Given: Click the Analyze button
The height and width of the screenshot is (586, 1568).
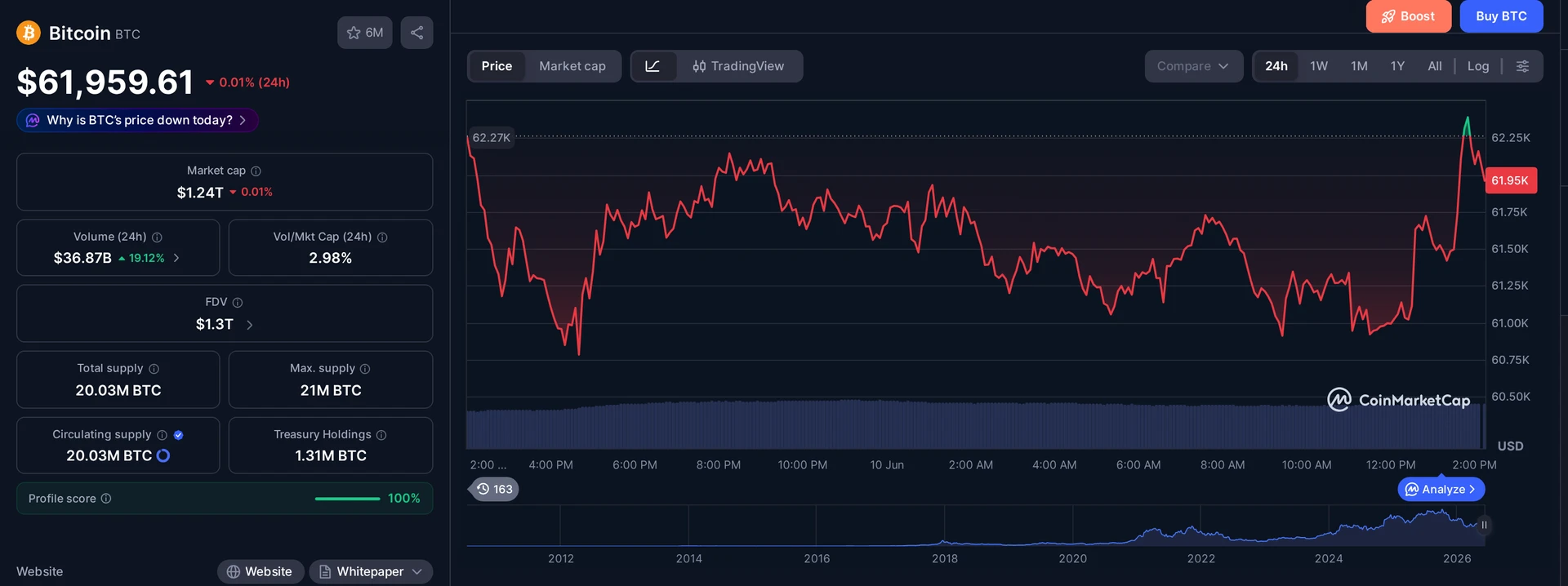Looking at the screenshot, I should (1441, 489).
